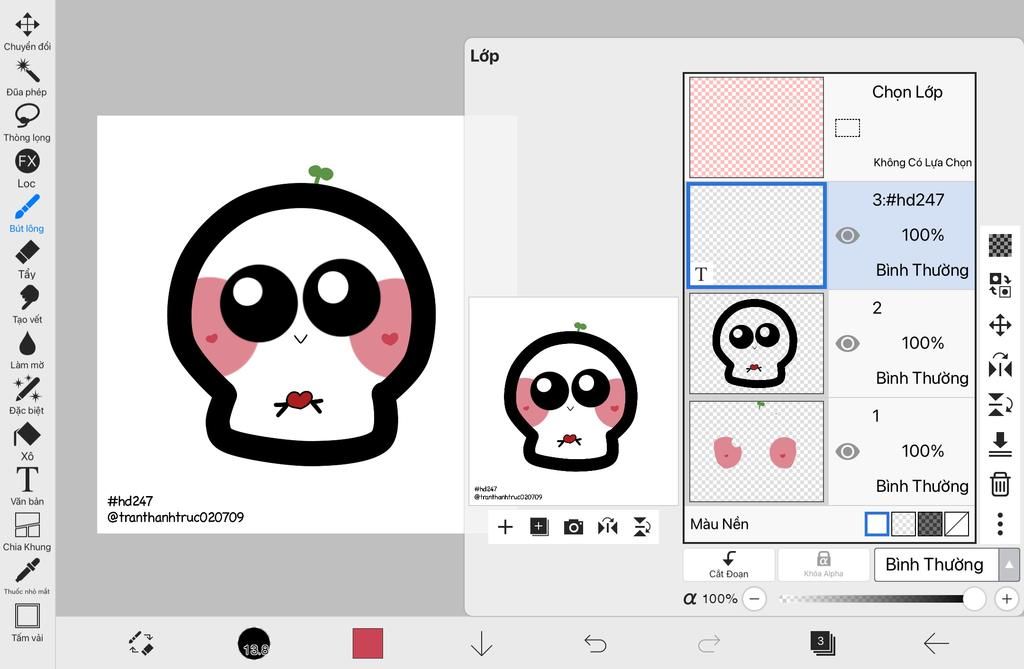Open the layers button showing 3
Screen dimensions: 1024x669
coord(822,643)
